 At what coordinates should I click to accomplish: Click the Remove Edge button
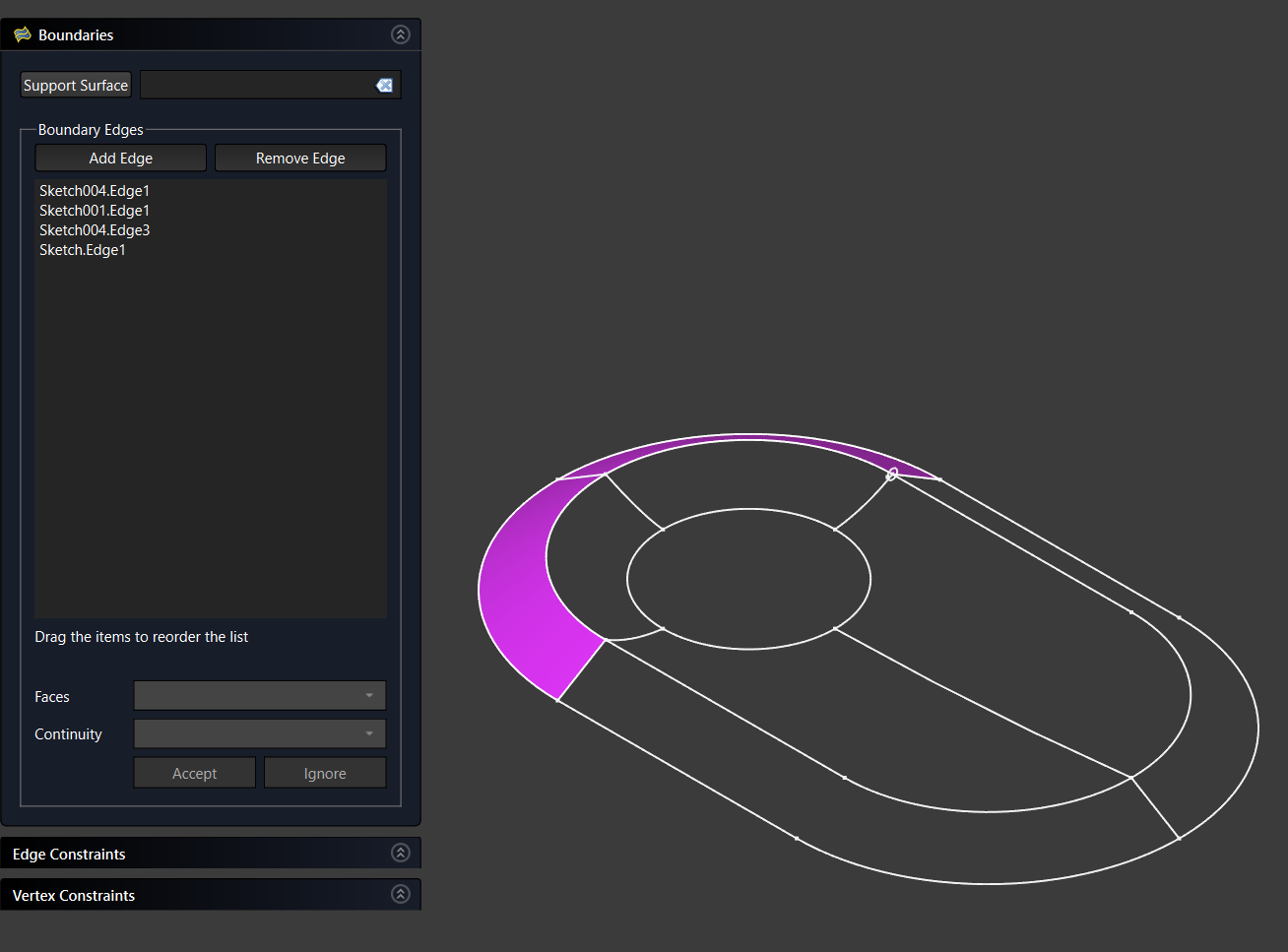[300, 159]
